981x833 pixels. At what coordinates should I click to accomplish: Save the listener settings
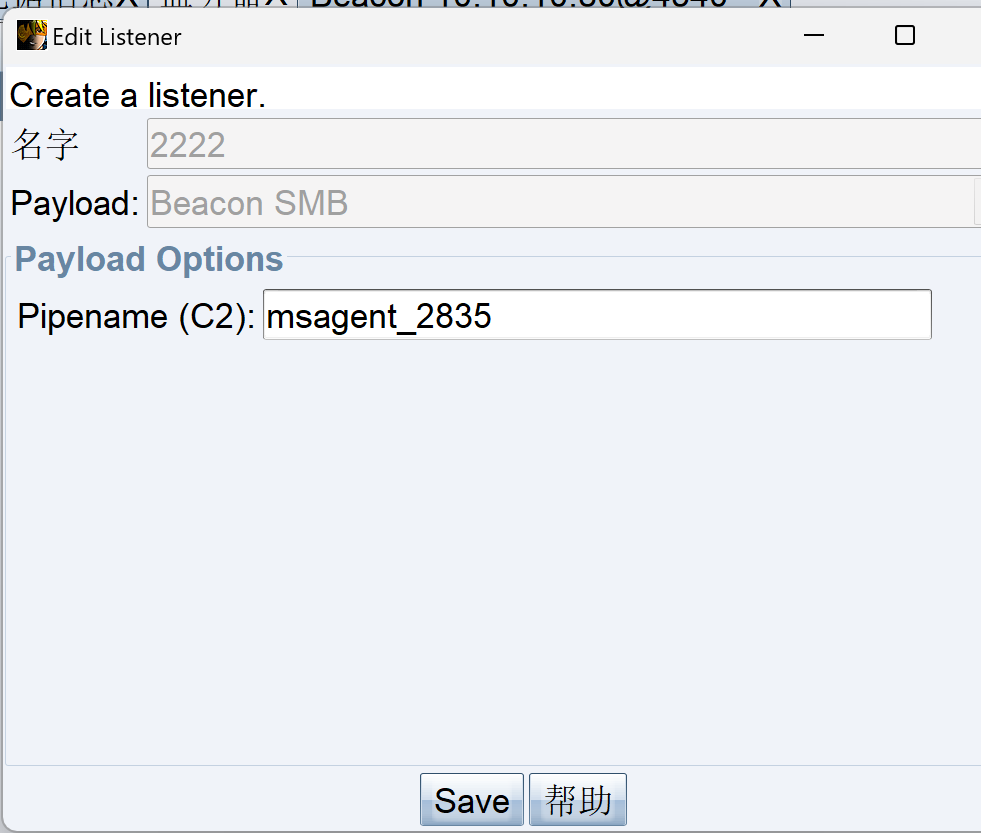(472, 799)
